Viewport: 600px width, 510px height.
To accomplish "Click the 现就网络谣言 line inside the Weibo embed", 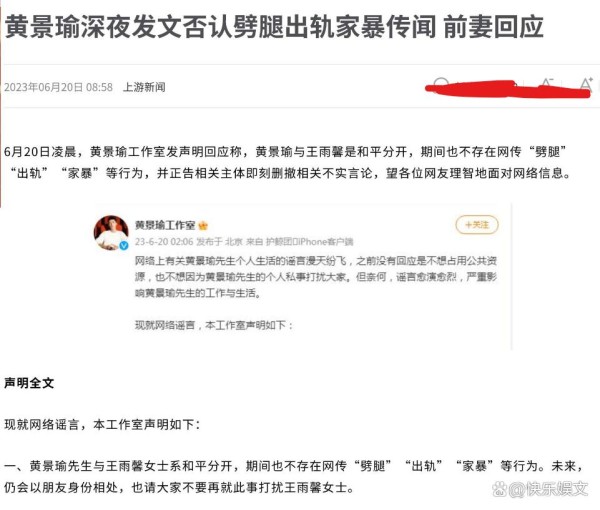I will coord(214,326).
